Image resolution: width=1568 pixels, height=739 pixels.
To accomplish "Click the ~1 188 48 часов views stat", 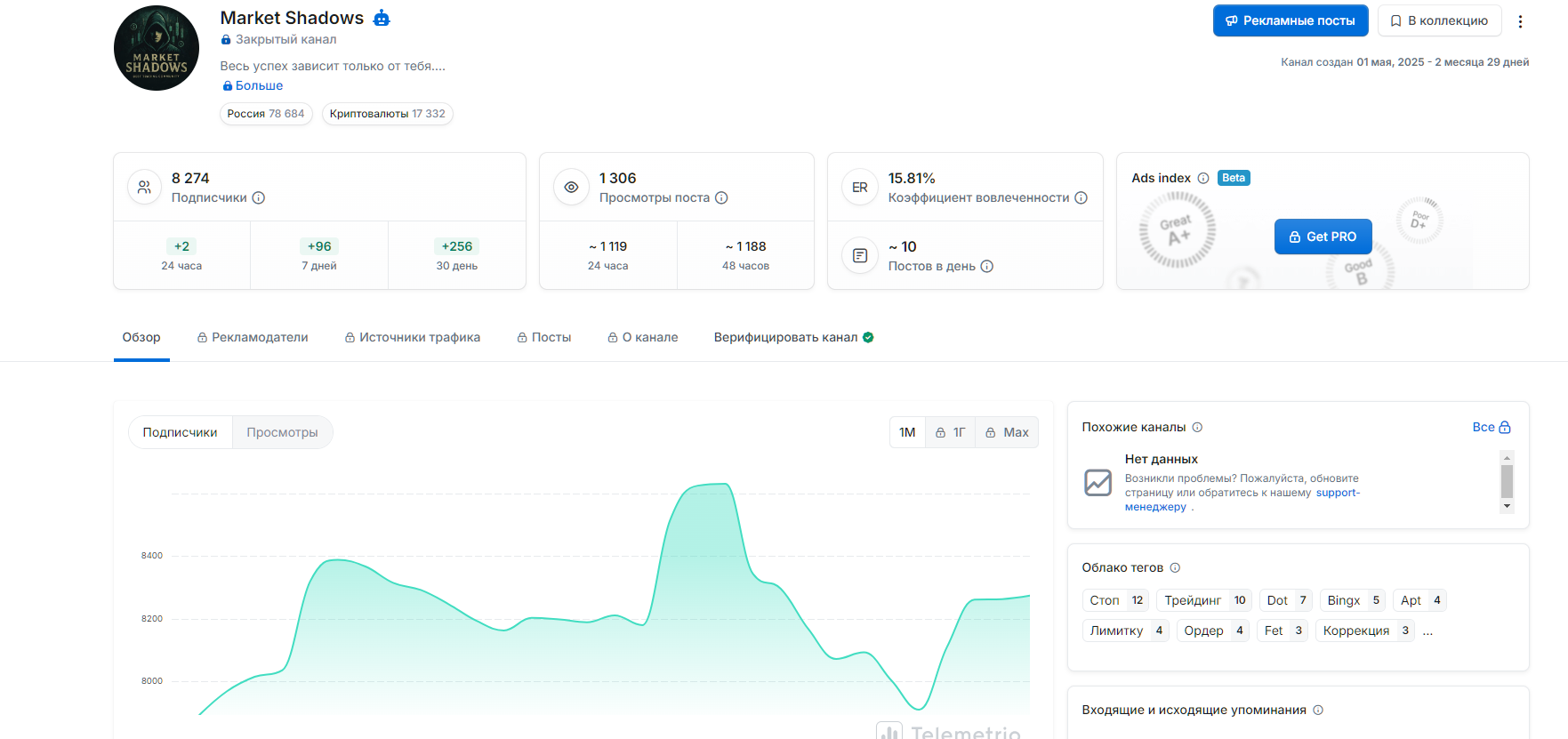I will (x=746, y=255).
